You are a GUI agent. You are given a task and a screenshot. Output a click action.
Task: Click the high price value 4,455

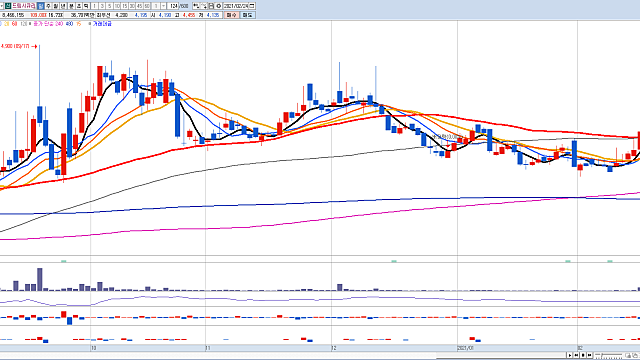pos(189,15)
